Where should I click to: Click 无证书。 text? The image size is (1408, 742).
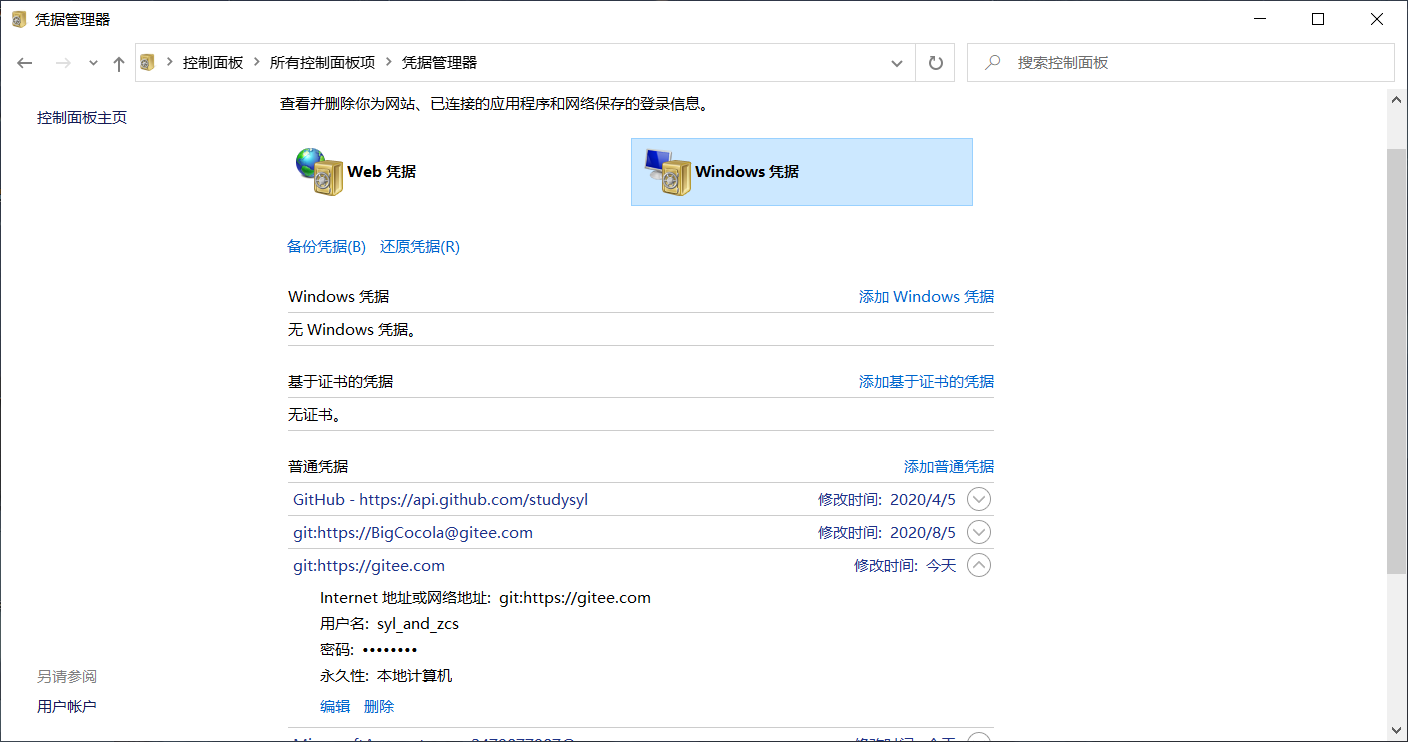316,415
